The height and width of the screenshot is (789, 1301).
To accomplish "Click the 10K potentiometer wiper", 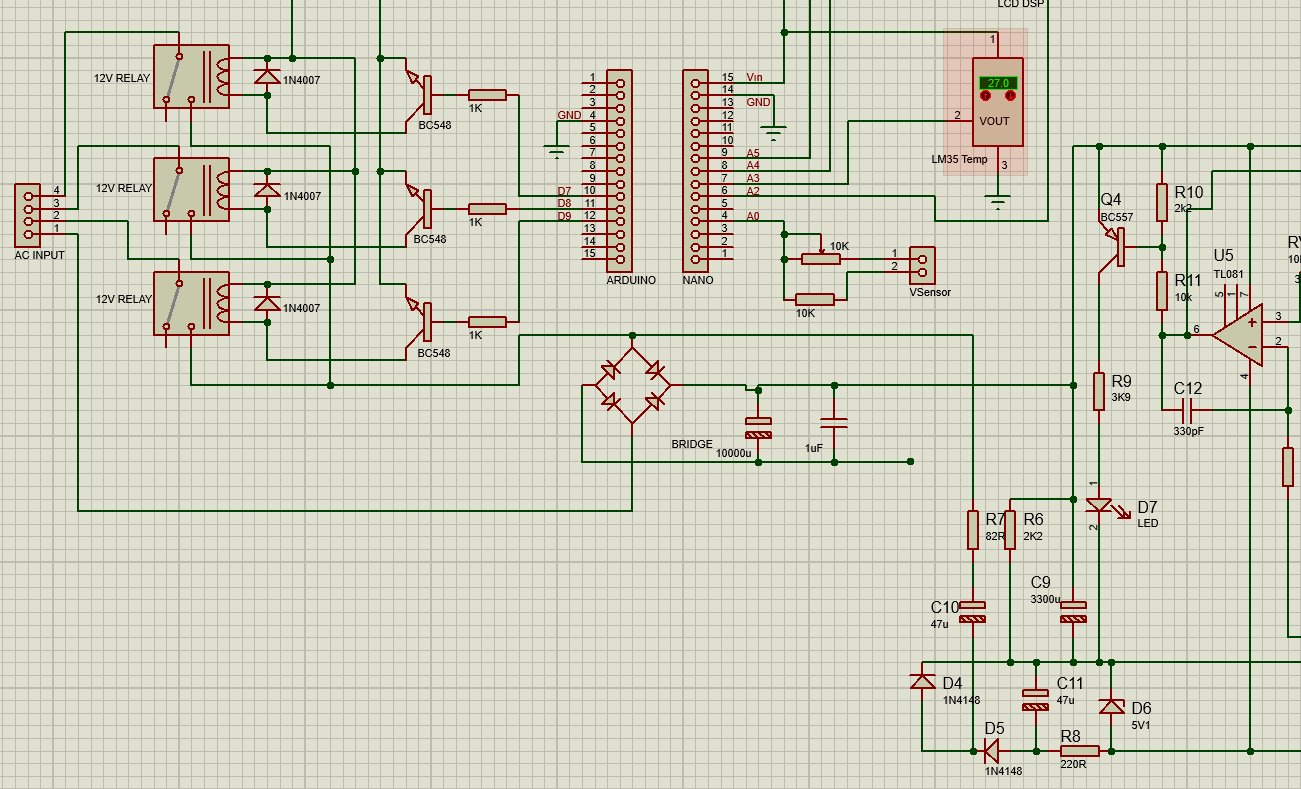I will tap(821, 251).
